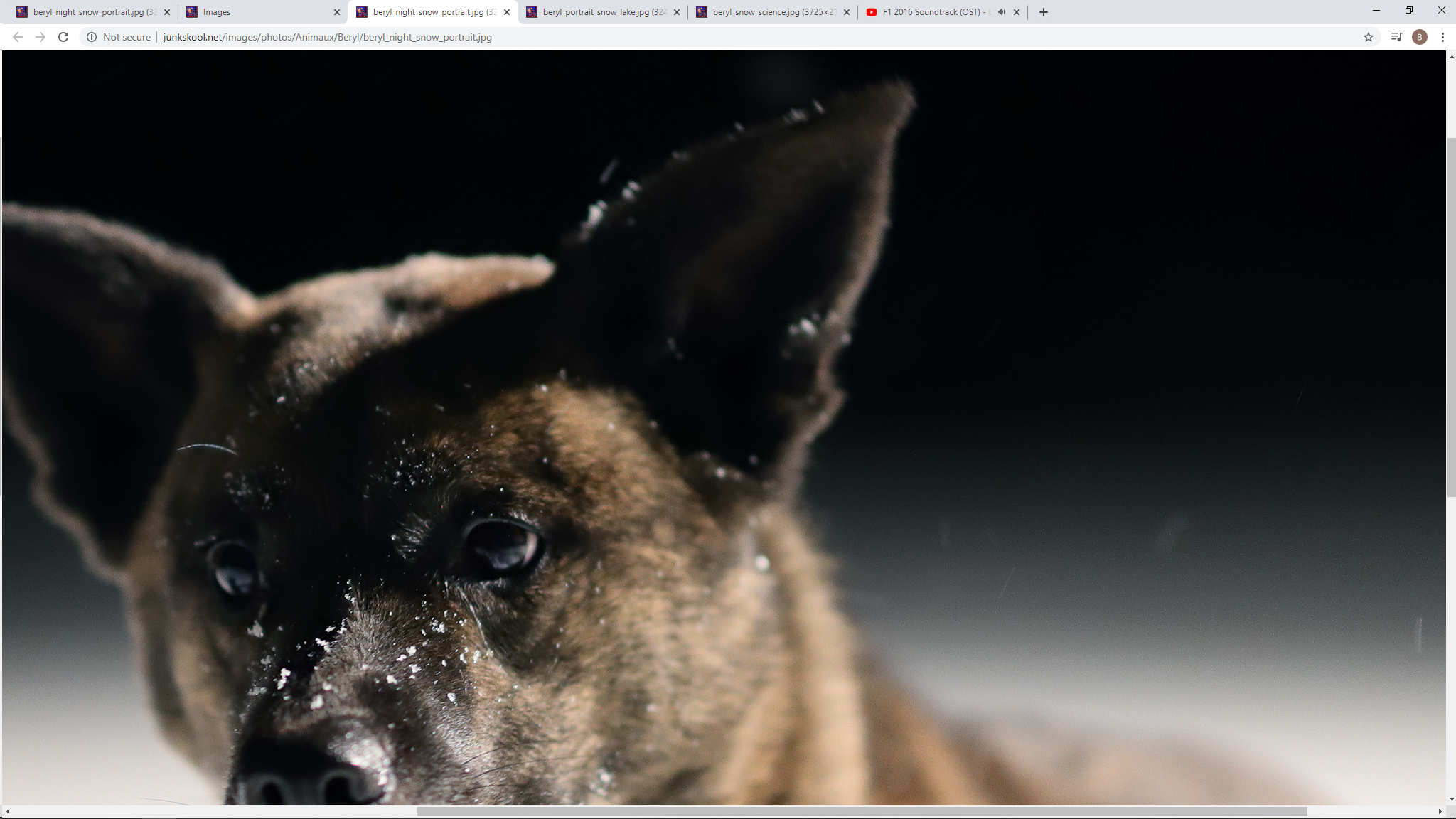
Task: Go forward to the next page
Action: 41,37
